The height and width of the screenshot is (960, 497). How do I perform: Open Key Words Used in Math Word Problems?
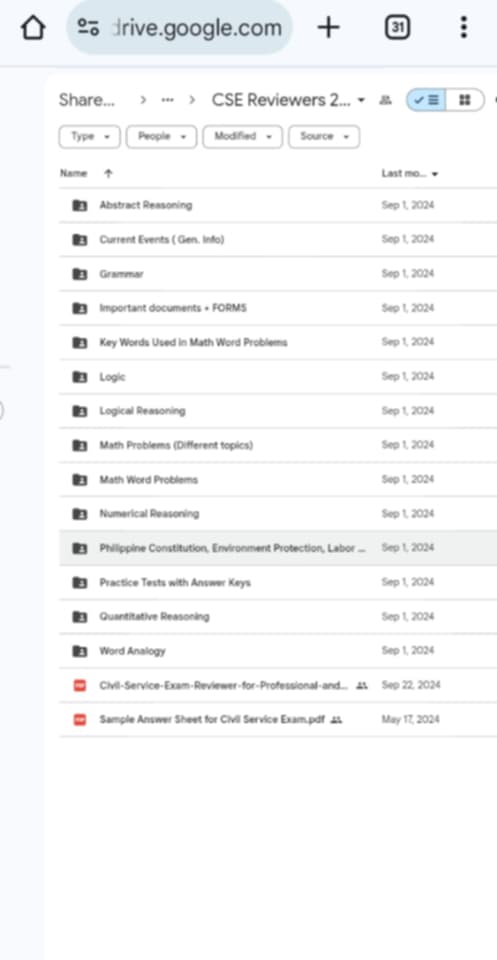pyautogui.click(x=193, y=342)
